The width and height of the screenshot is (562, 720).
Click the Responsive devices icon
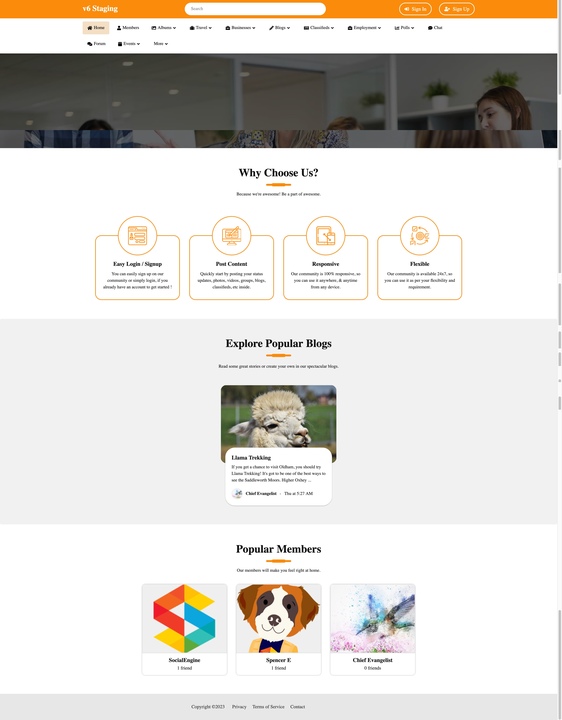[x=326, y=236]
